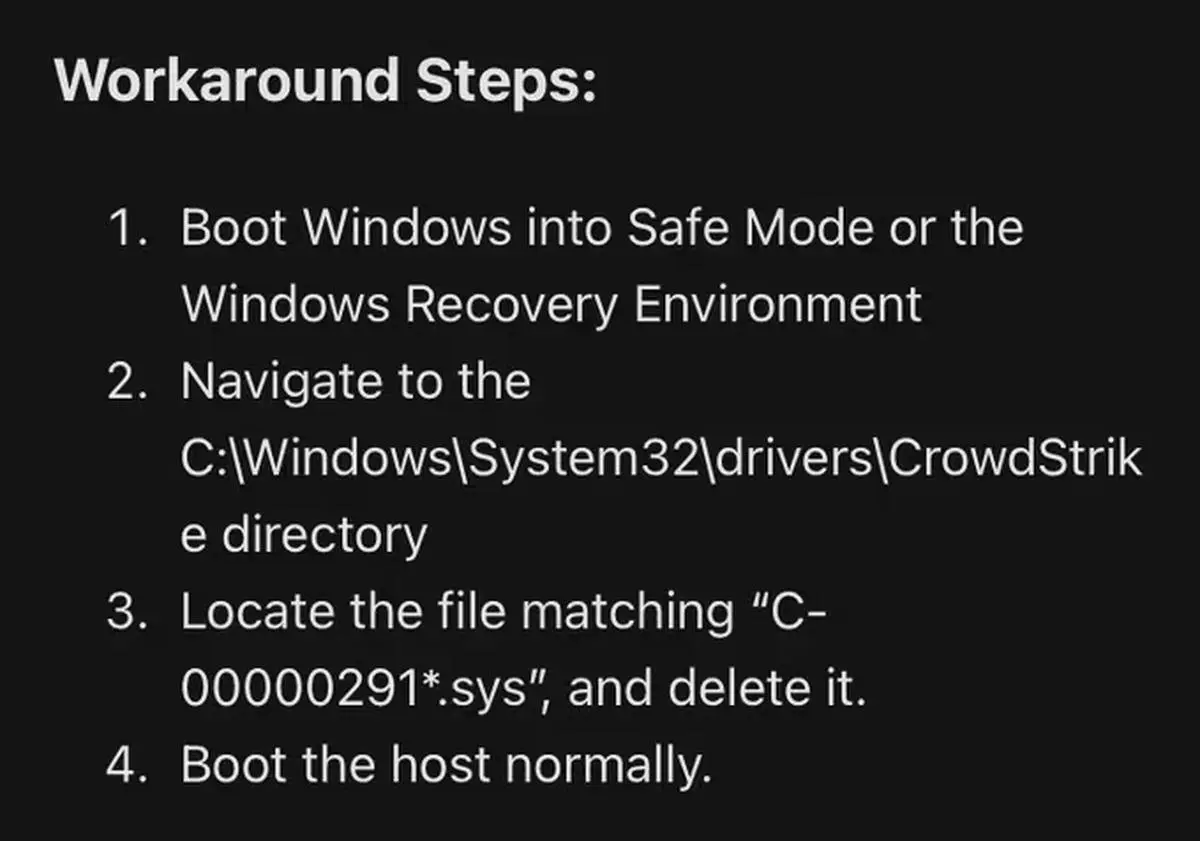Click the "Navigate to the" text
The height and width of the screenshot is (841, 1200).
point(355,381)
